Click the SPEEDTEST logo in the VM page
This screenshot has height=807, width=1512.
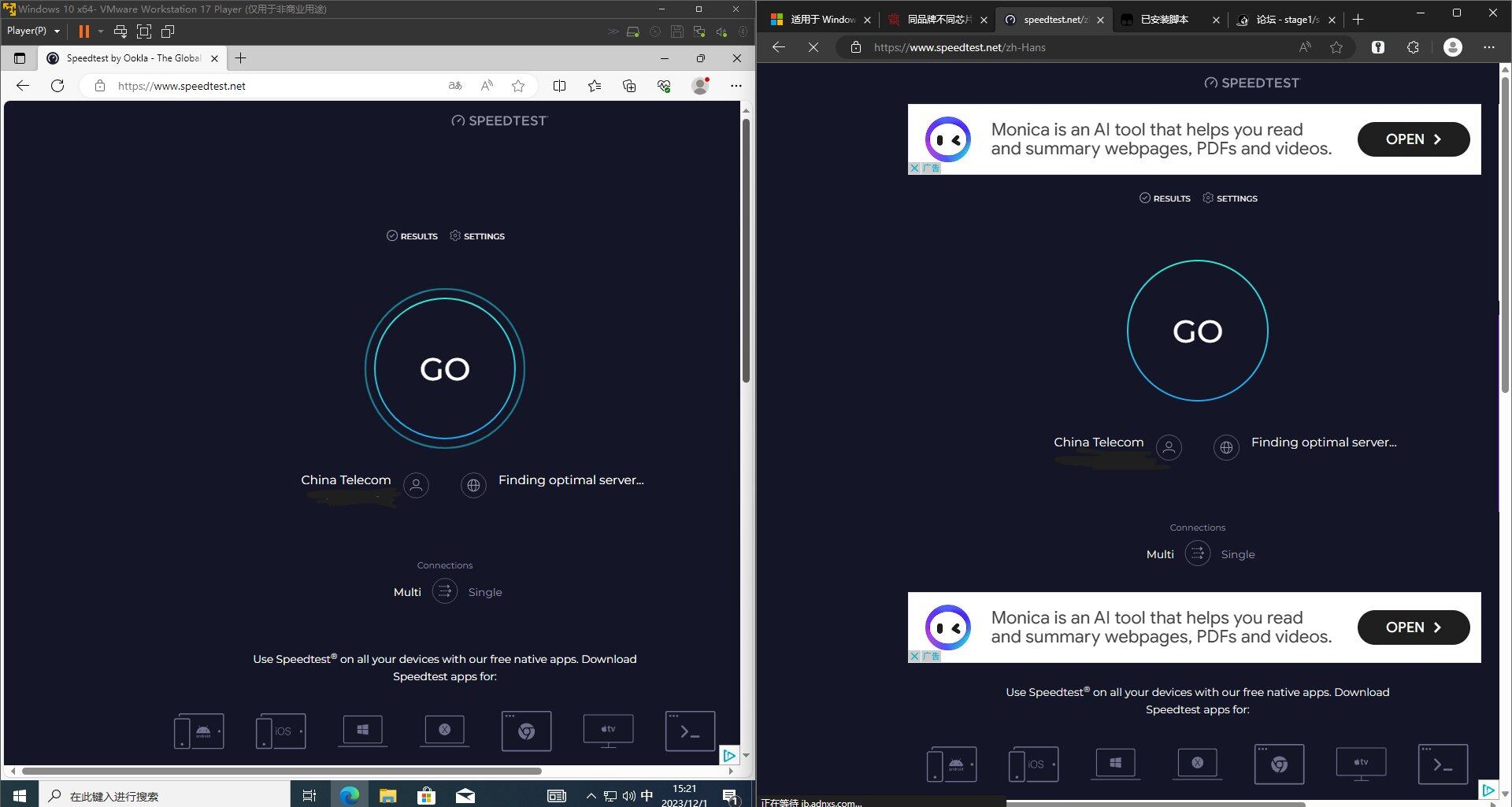click(x=499, y=120)
